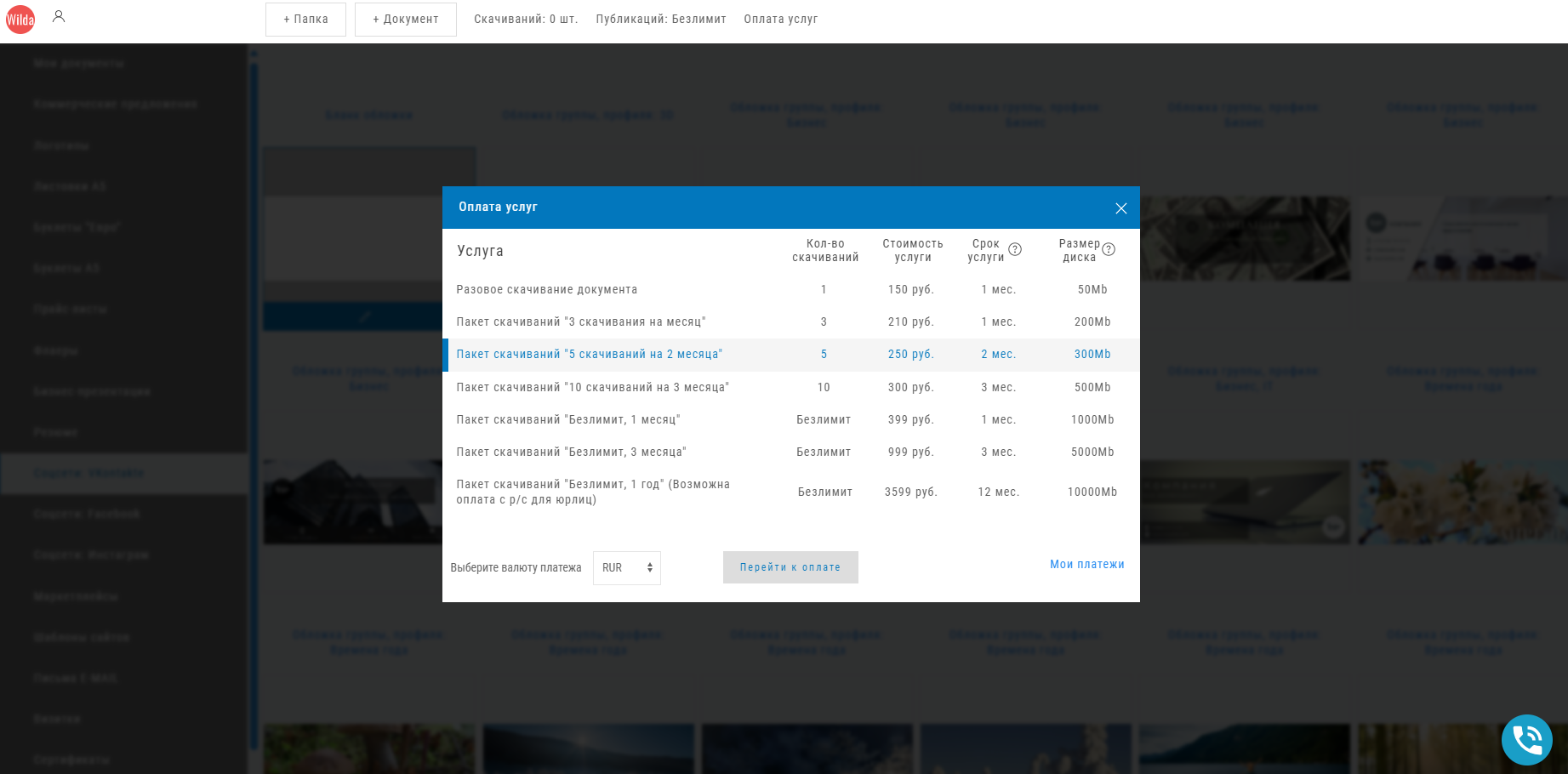
Task: Show help for Размер диска
Action: click(1109, 249)
